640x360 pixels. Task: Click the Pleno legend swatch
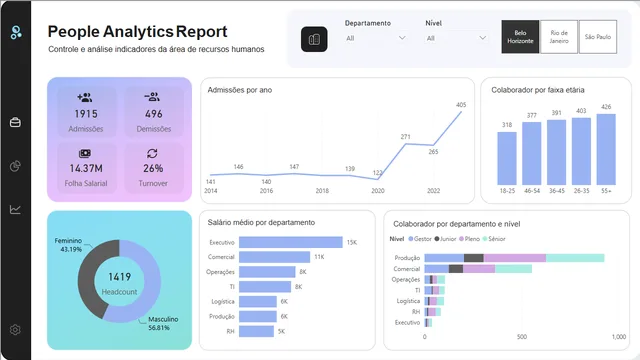pos(462,239)
